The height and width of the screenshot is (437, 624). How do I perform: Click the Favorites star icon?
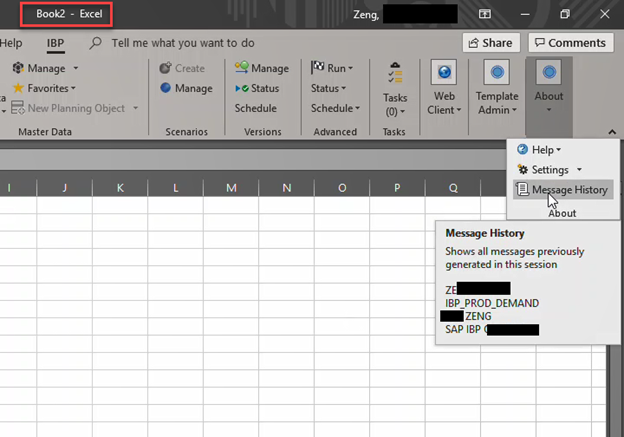point(18,88)
